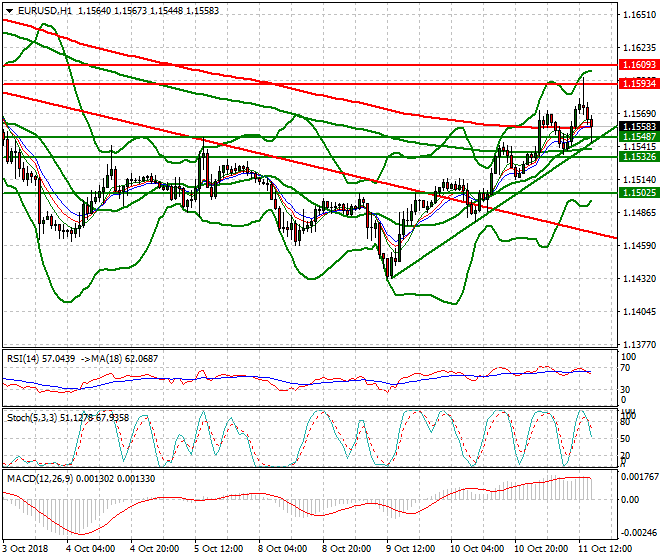Select the green 1.15326 level label
This screenshot has height=560, width=660.
(x=639, y=157)
